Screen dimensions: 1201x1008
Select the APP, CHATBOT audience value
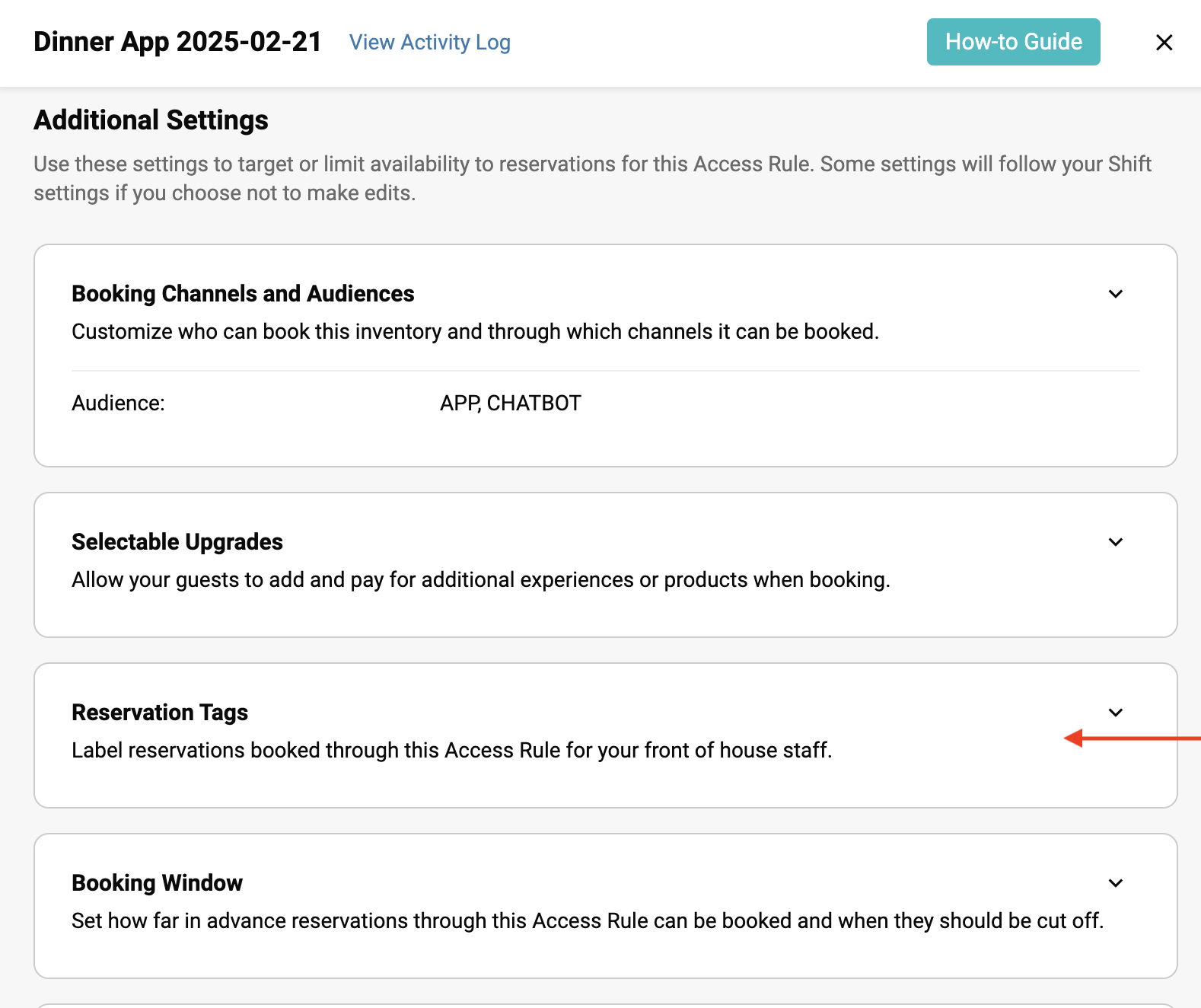(x=510, y=404)
